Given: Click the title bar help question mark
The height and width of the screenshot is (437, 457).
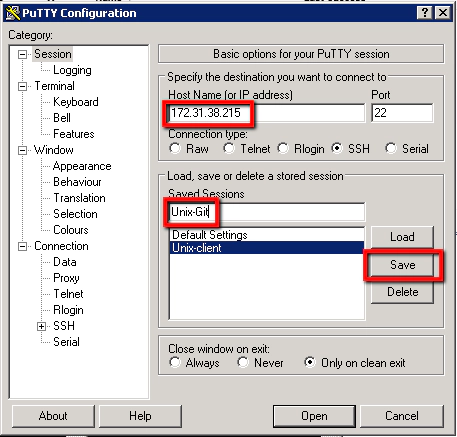Looking at the screenshot, I should [425, 13].
